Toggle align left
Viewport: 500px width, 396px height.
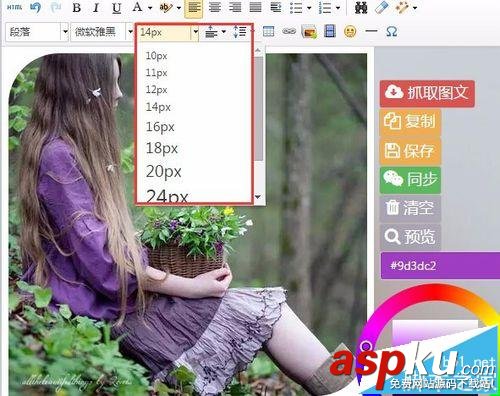tap(194, 8)
